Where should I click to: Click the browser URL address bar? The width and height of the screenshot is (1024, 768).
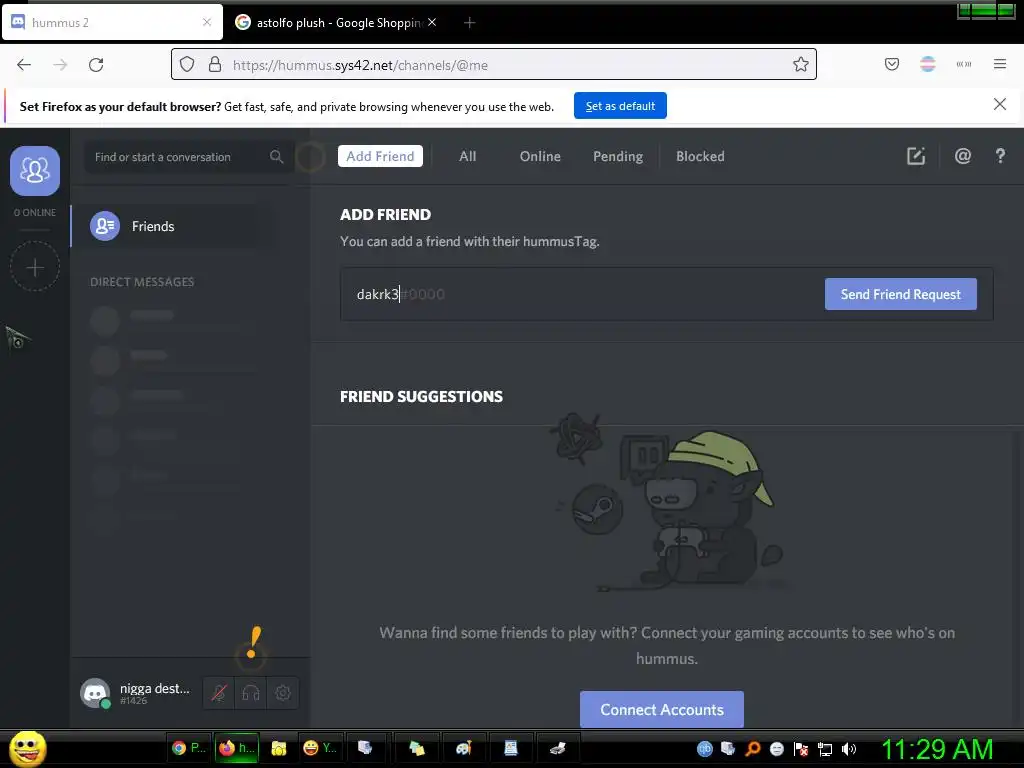tap(494, 65)
